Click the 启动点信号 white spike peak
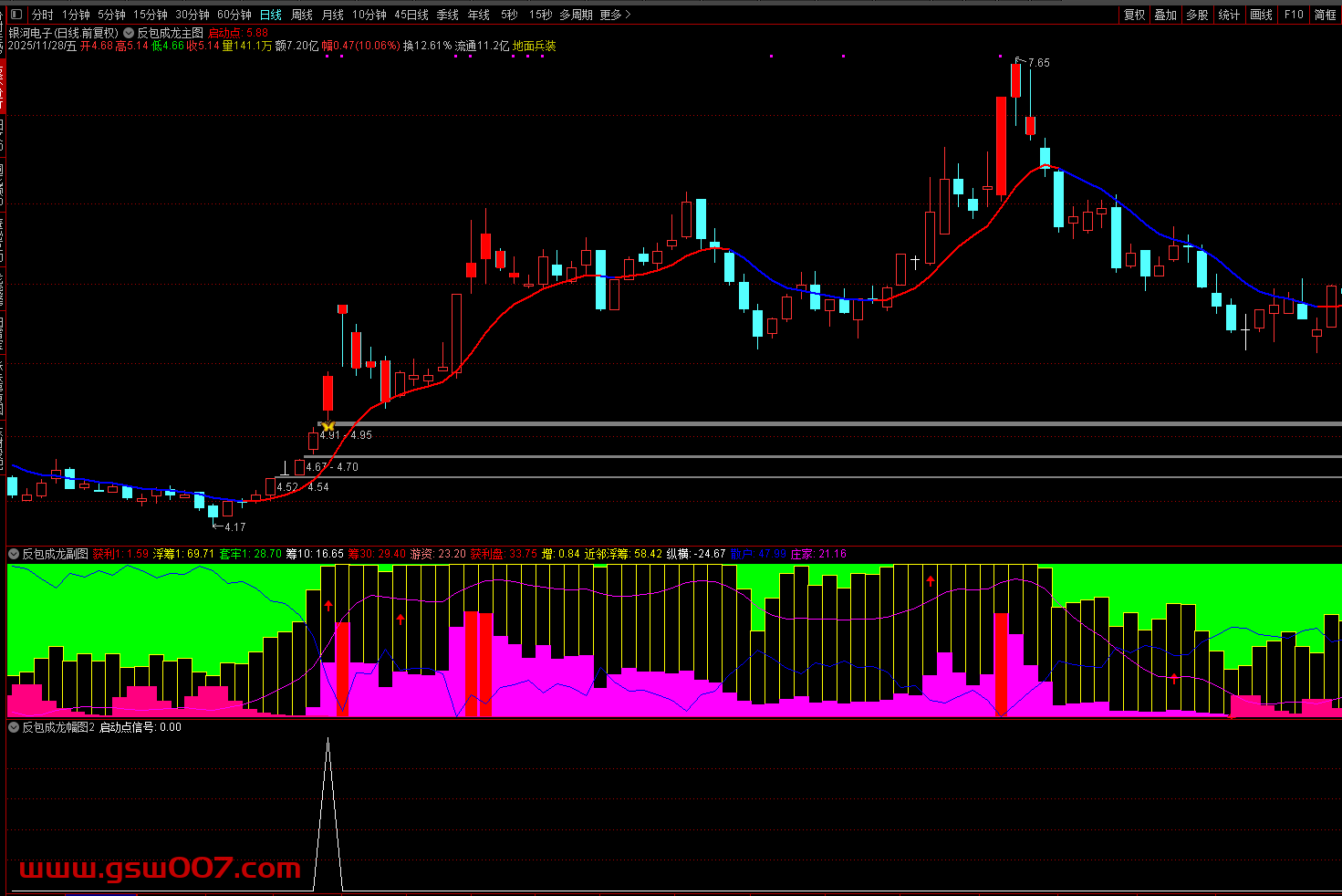Screen dimensions: 1342x896 point(328,740)
